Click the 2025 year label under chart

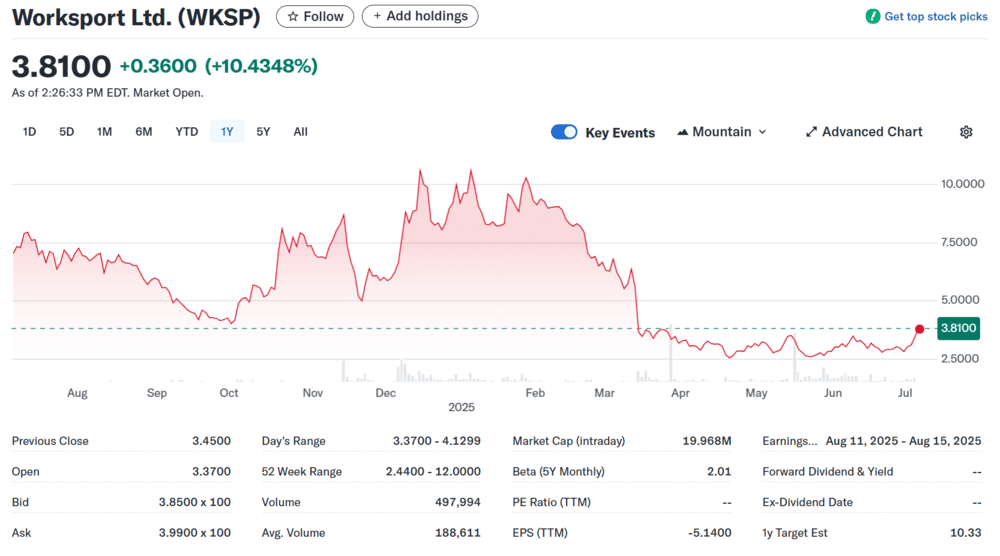point(461,407)
